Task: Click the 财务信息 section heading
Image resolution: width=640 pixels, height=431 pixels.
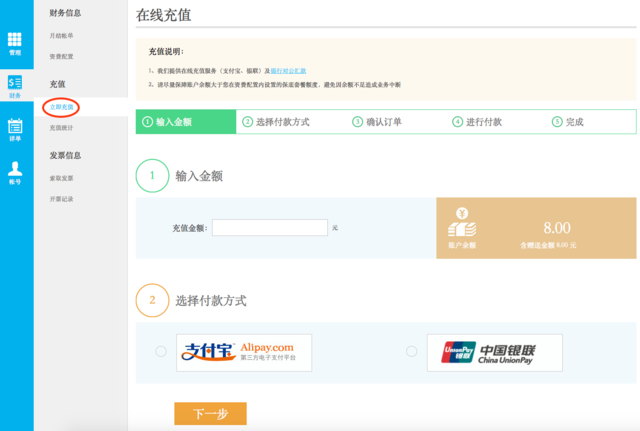Action: click(x=65, y=13)
